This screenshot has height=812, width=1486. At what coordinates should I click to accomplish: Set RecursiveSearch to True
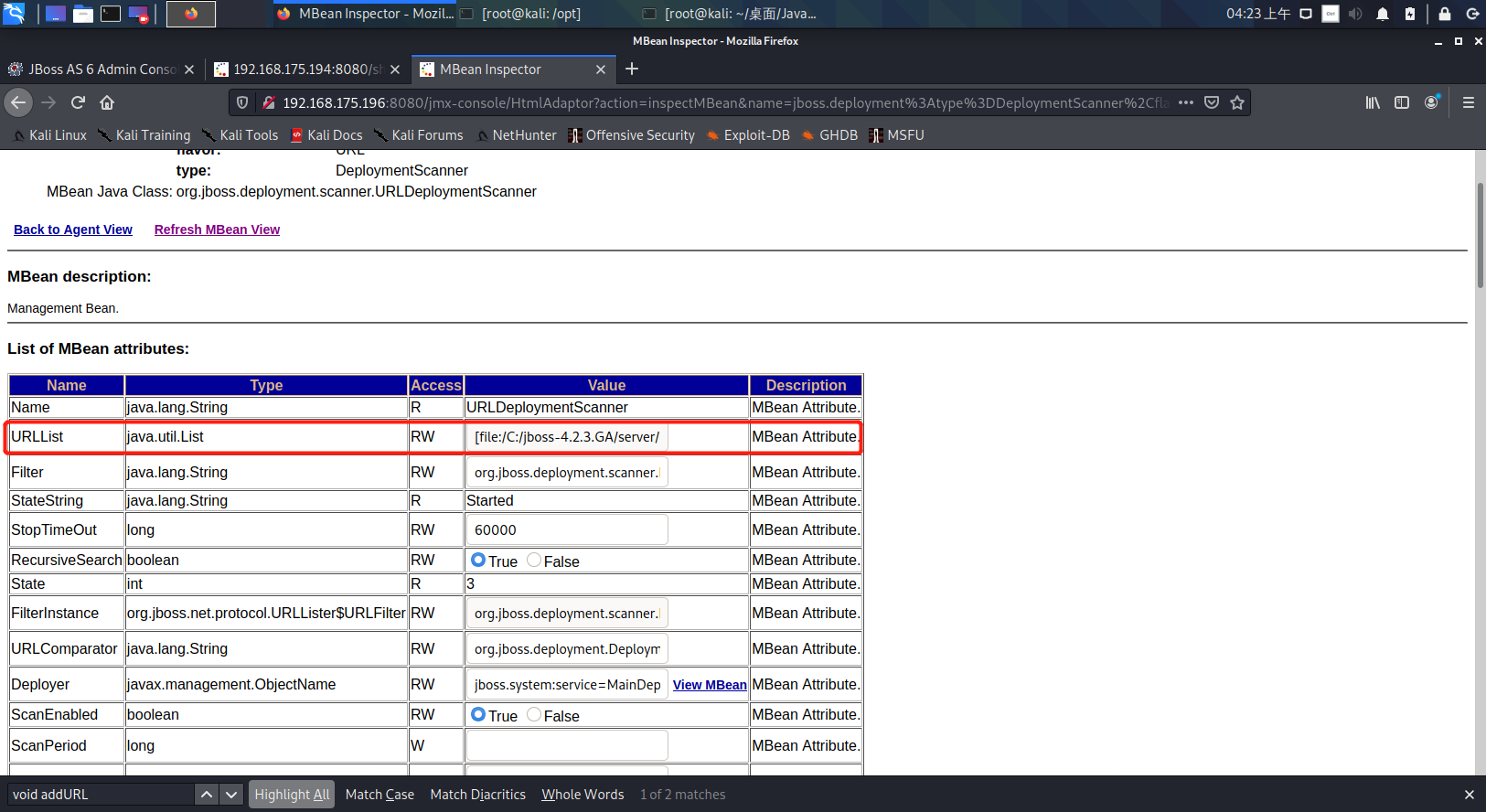(x=478, y=560)
